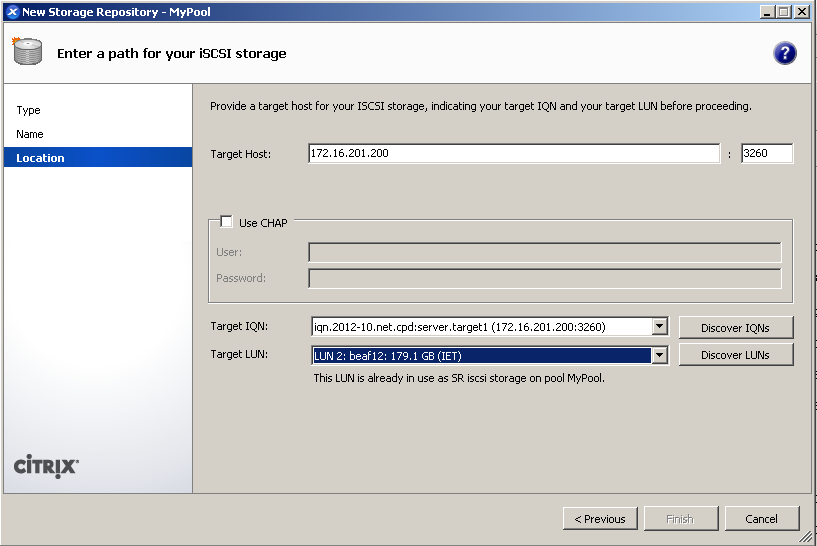The width and height of the screenshot is (817, 546).
Task: Close the New Storage Repository window
Action: pyautogui.click(x=801, y=12)
